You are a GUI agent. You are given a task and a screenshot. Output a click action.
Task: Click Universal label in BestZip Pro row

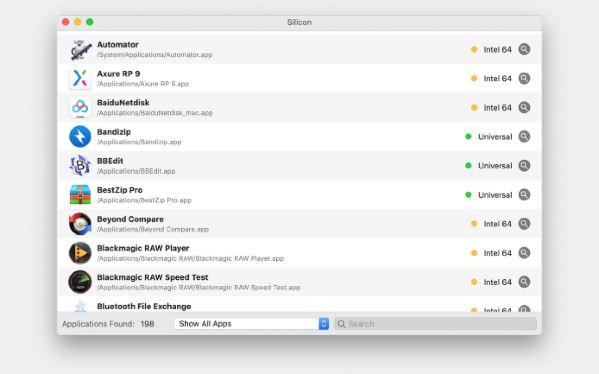point(495,195)
